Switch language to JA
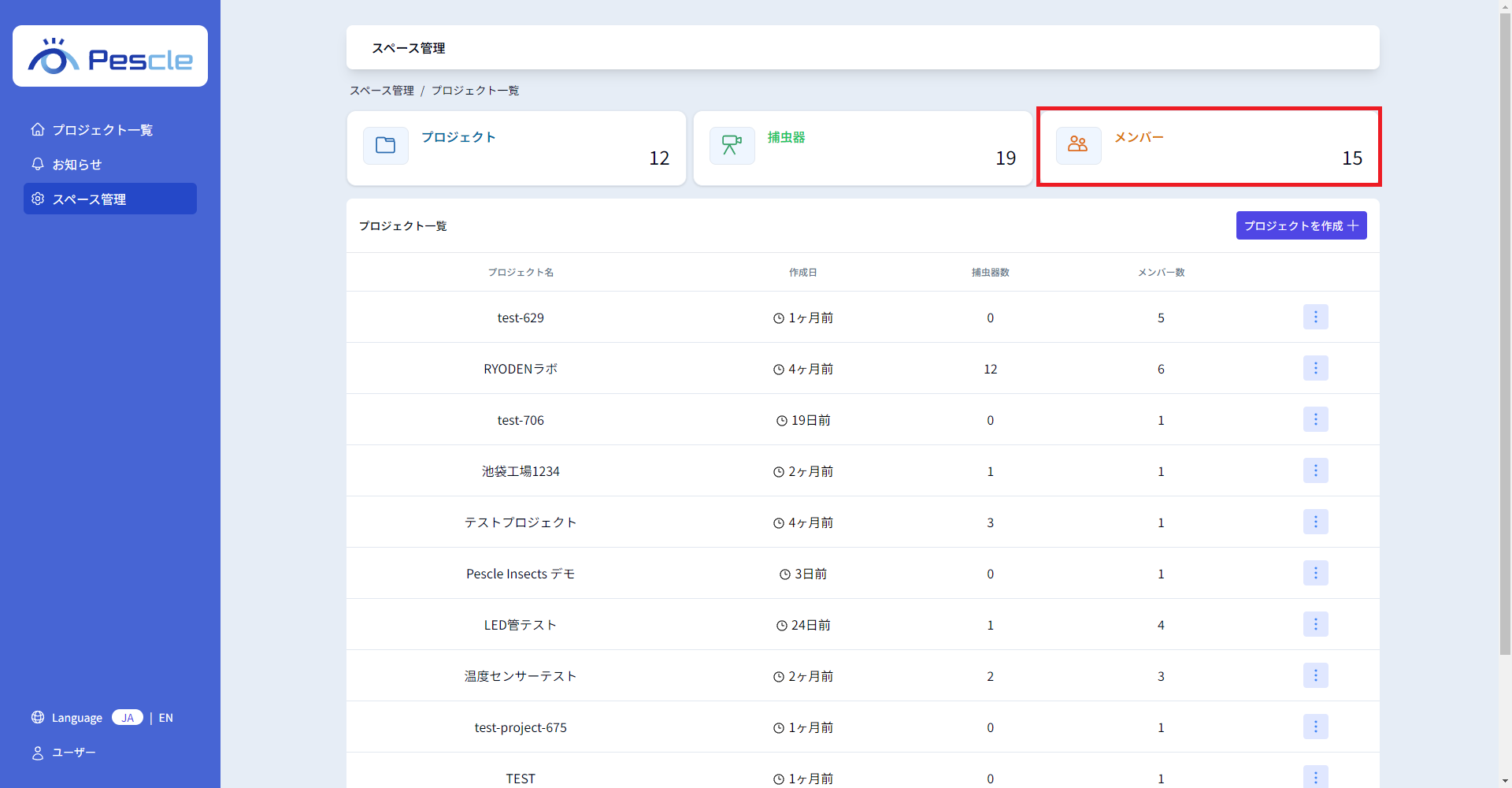 click(128, 717)
